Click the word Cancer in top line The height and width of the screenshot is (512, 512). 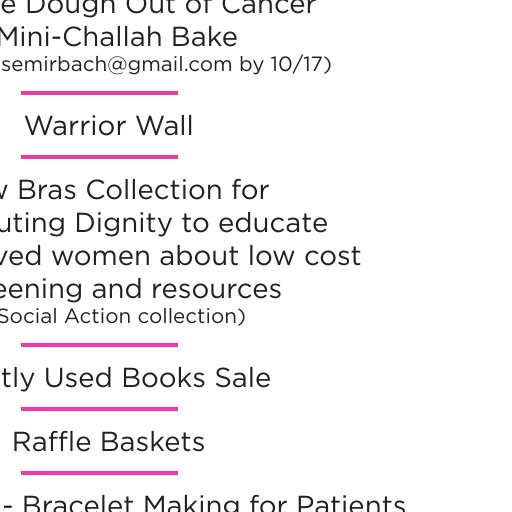pyautogui.click(x=268, y=7)
